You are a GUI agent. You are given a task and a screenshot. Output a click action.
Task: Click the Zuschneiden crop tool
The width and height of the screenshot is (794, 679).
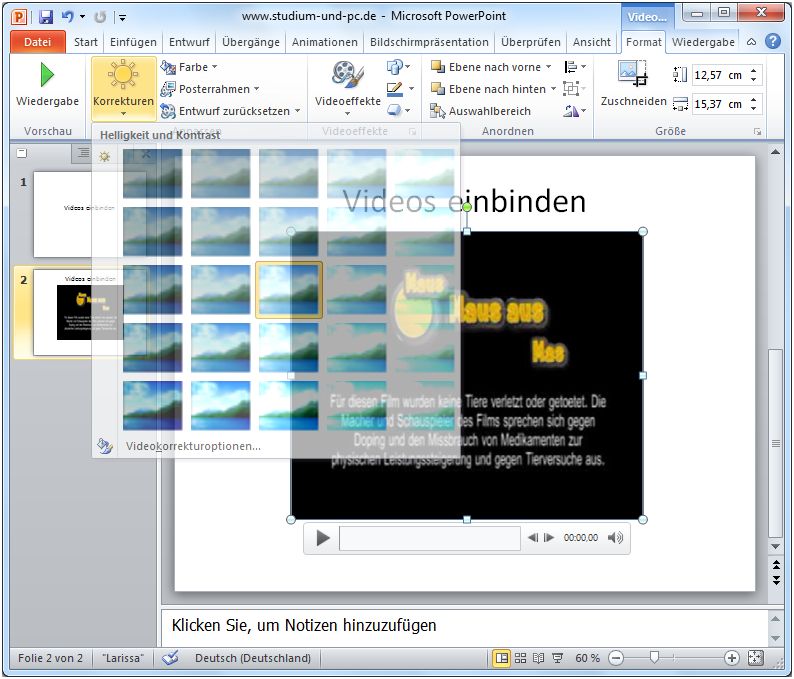click(x=633, y=84)
